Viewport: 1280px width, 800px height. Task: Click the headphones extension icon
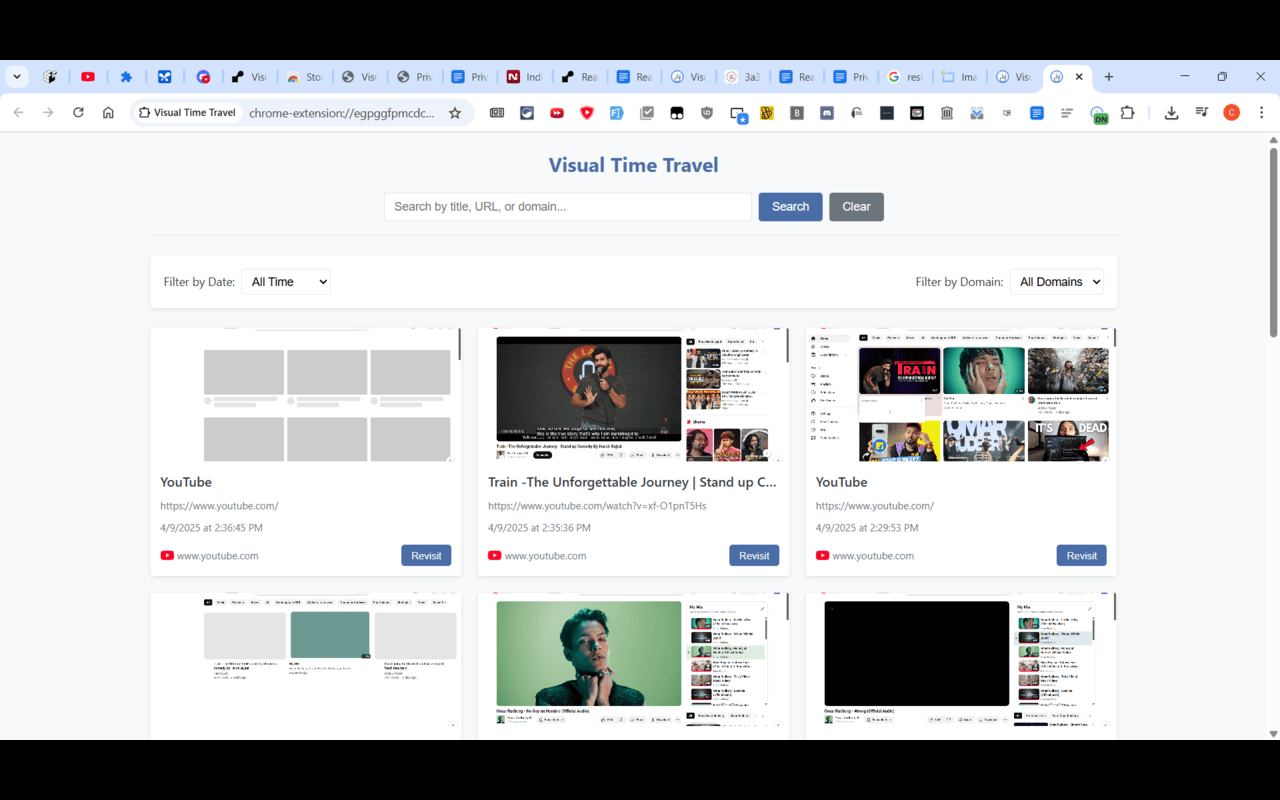pos(857,113)
